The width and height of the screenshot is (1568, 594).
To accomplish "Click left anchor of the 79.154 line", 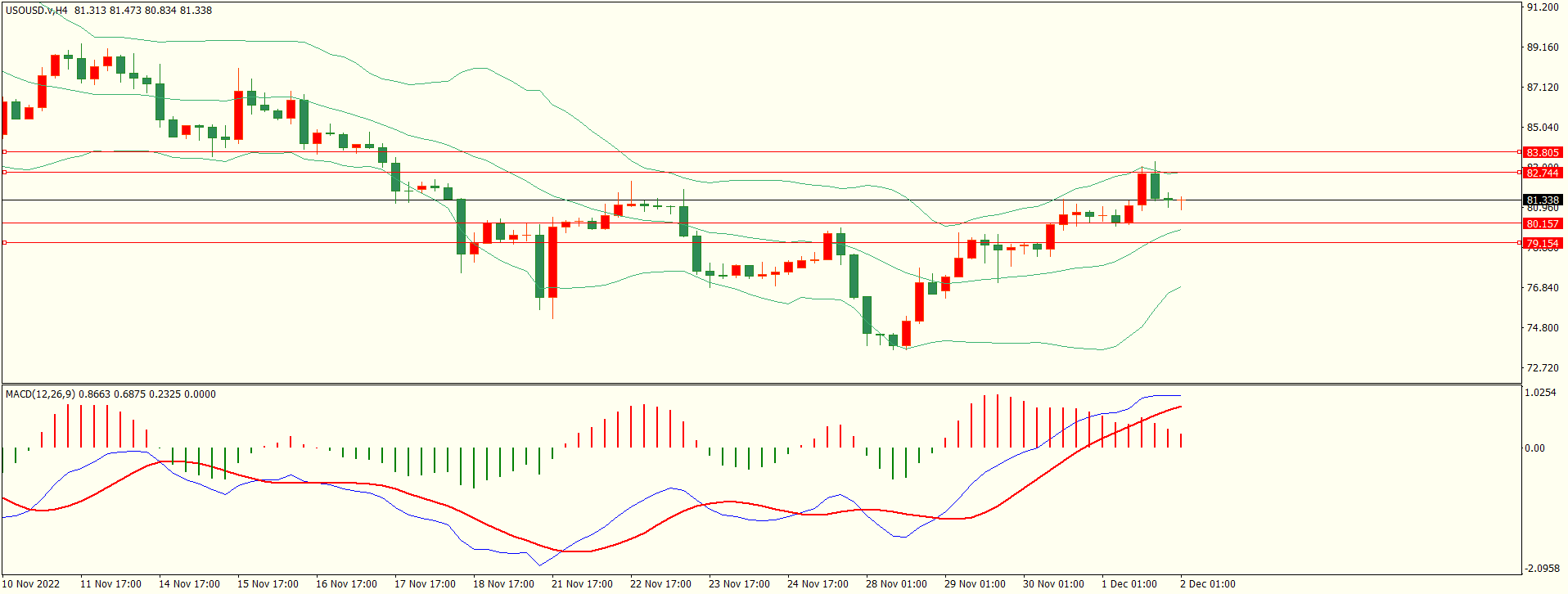I will [x=4, y=243].
